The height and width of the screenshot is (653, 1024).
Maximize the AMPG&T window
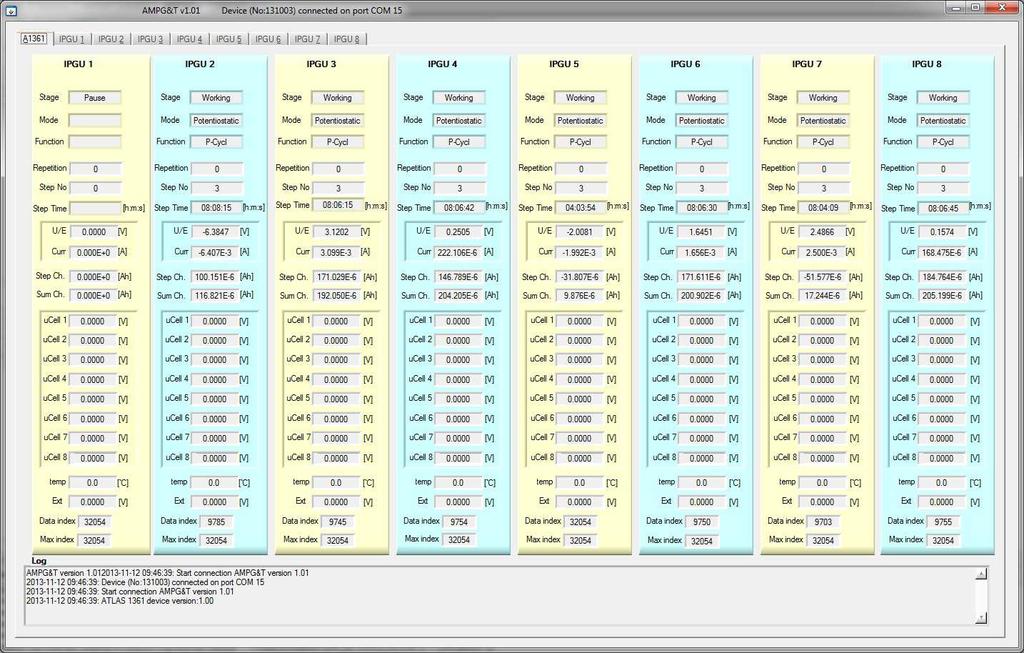(976, 7)
